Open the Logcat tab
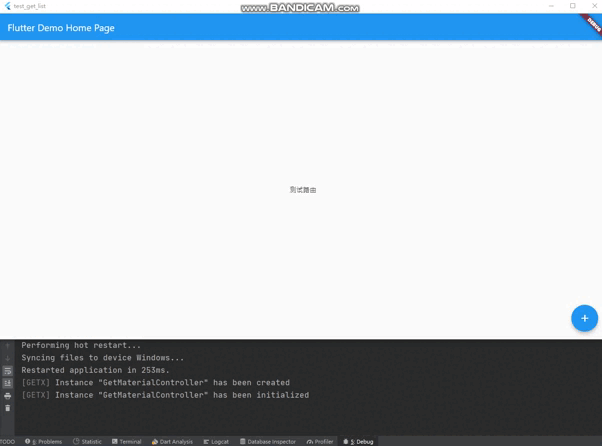 (216, 441)
